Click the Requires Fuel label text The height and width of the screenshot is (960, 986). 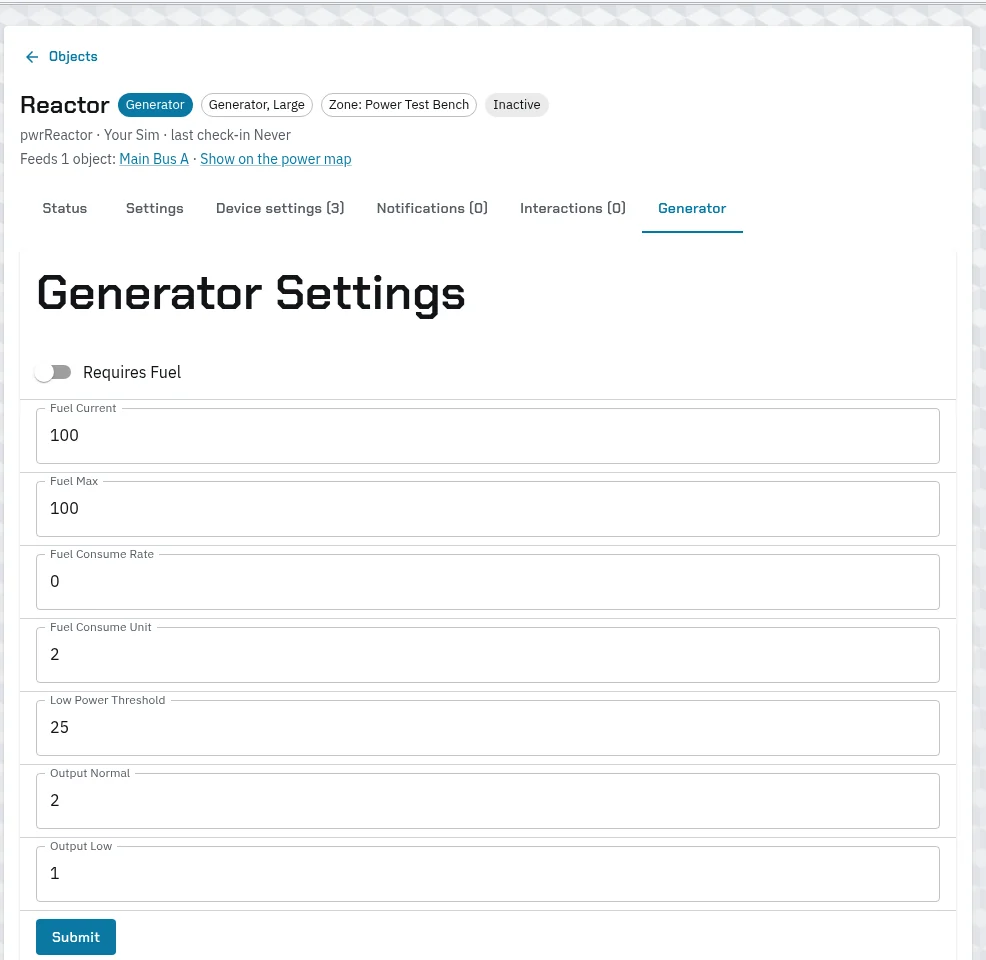132,373
